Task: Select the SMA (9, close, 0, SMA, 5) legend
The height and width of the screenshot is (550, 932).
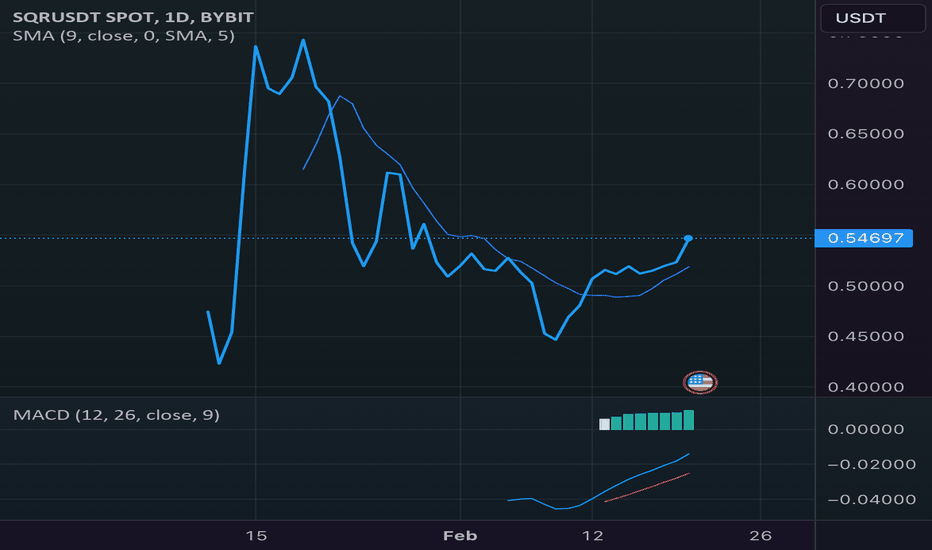Action: coord(124,36)
